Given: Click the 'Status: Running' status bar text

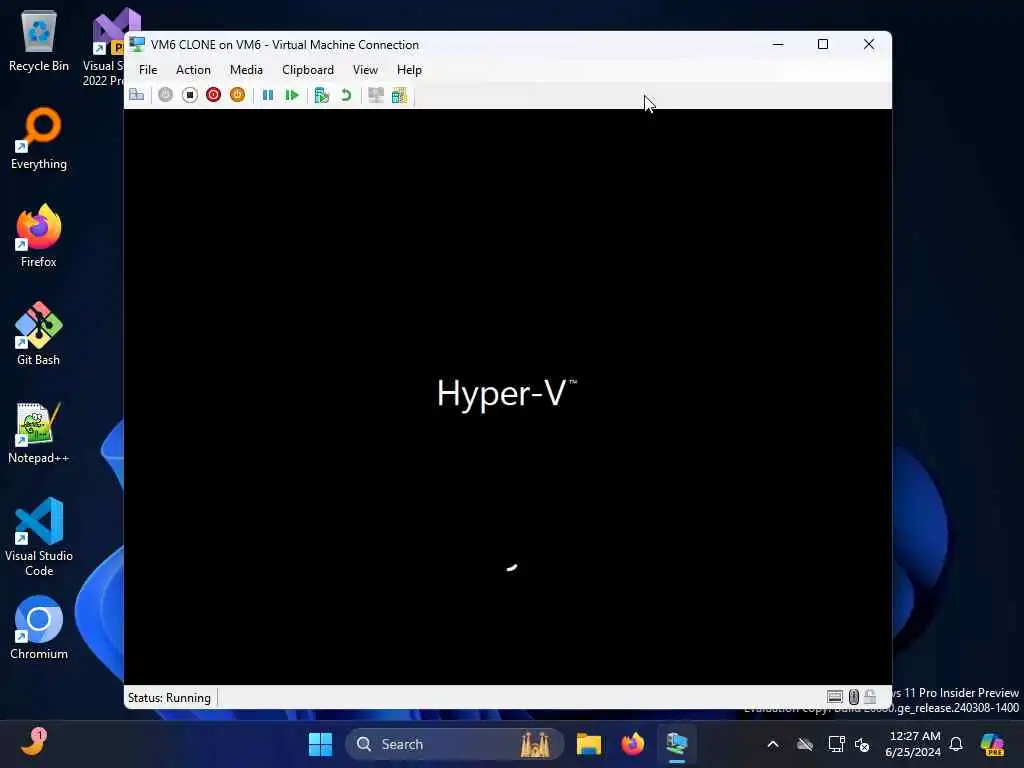Looking at the screenshot, I should point(169,697).
